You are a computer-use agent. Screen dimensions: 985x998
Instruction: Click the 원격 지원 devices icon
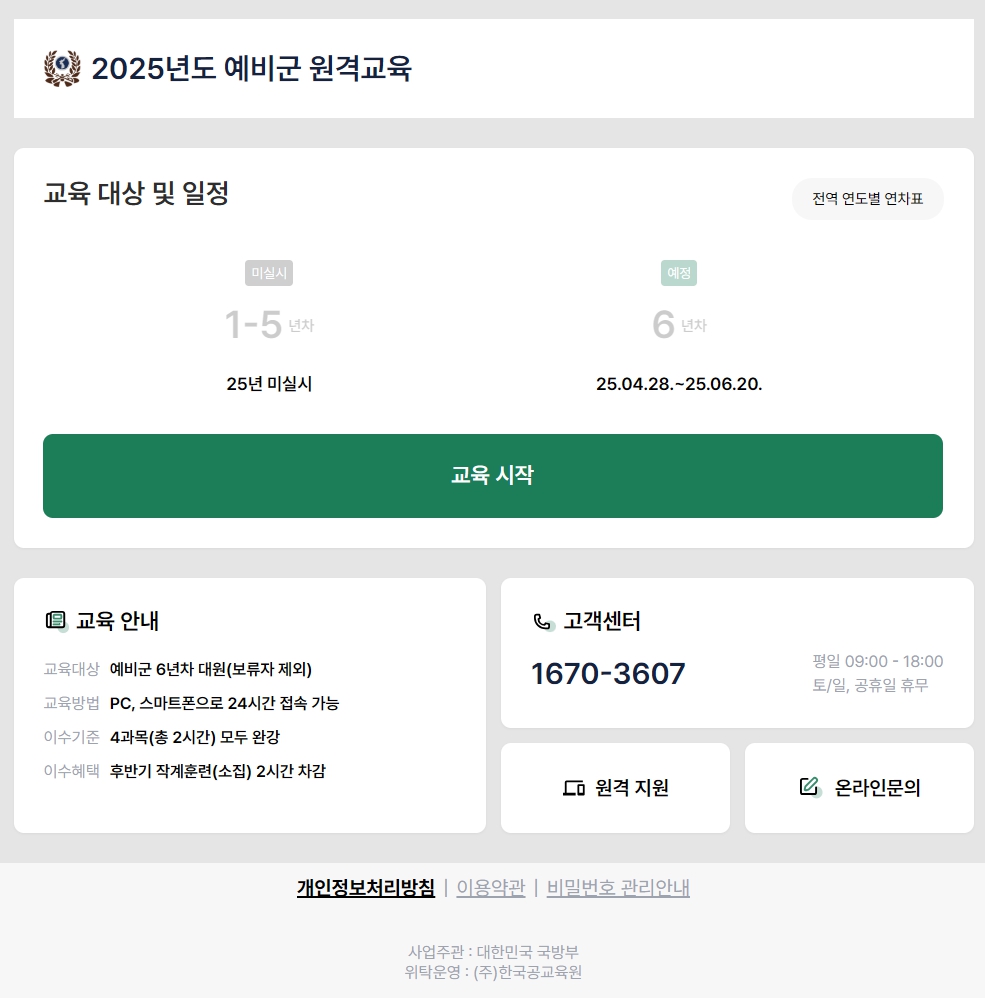574,788
